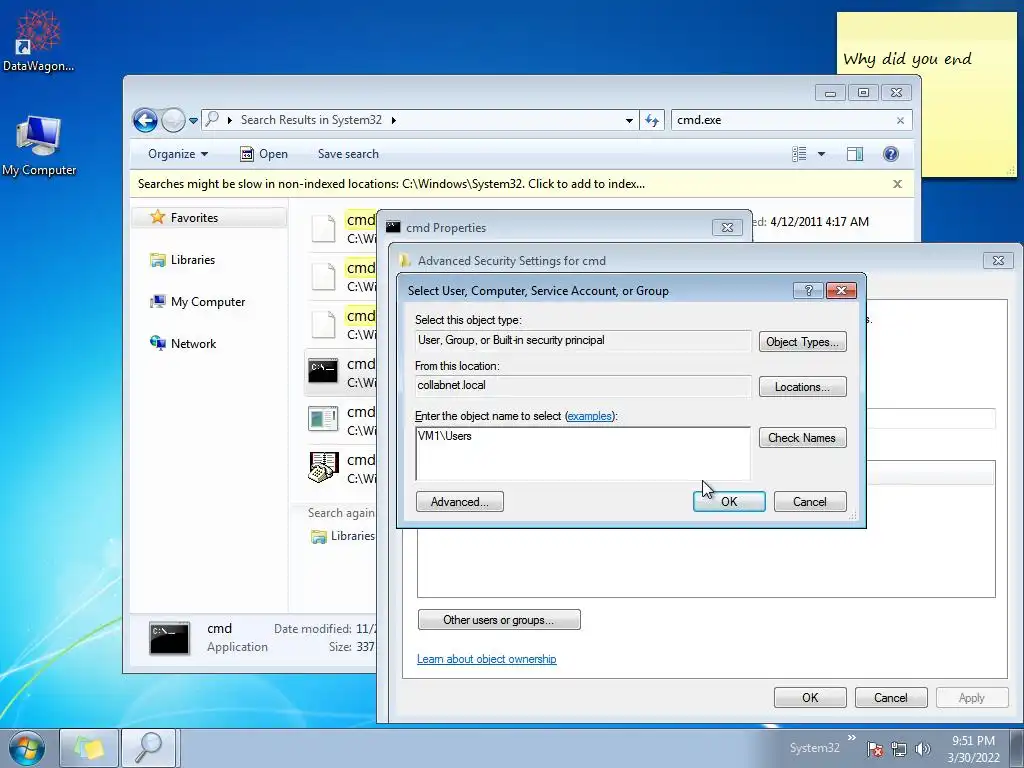
Task: Open network tray icon
Action: [899, 749]
